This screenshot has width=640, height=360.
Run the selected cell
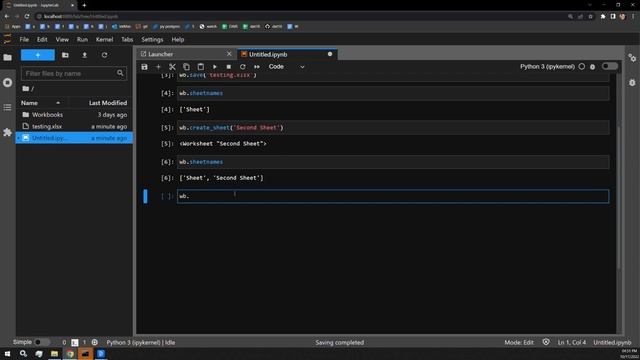215,67
